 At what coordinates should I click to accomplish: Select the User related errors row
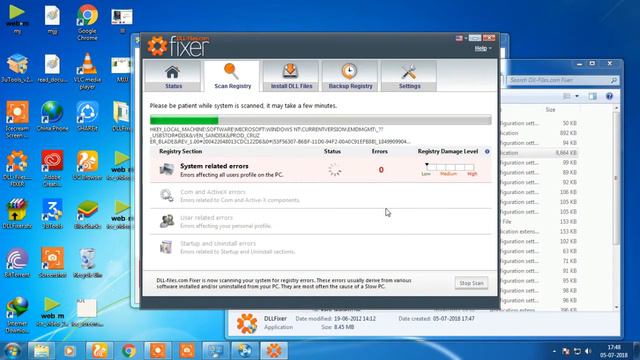pos(320,221)
